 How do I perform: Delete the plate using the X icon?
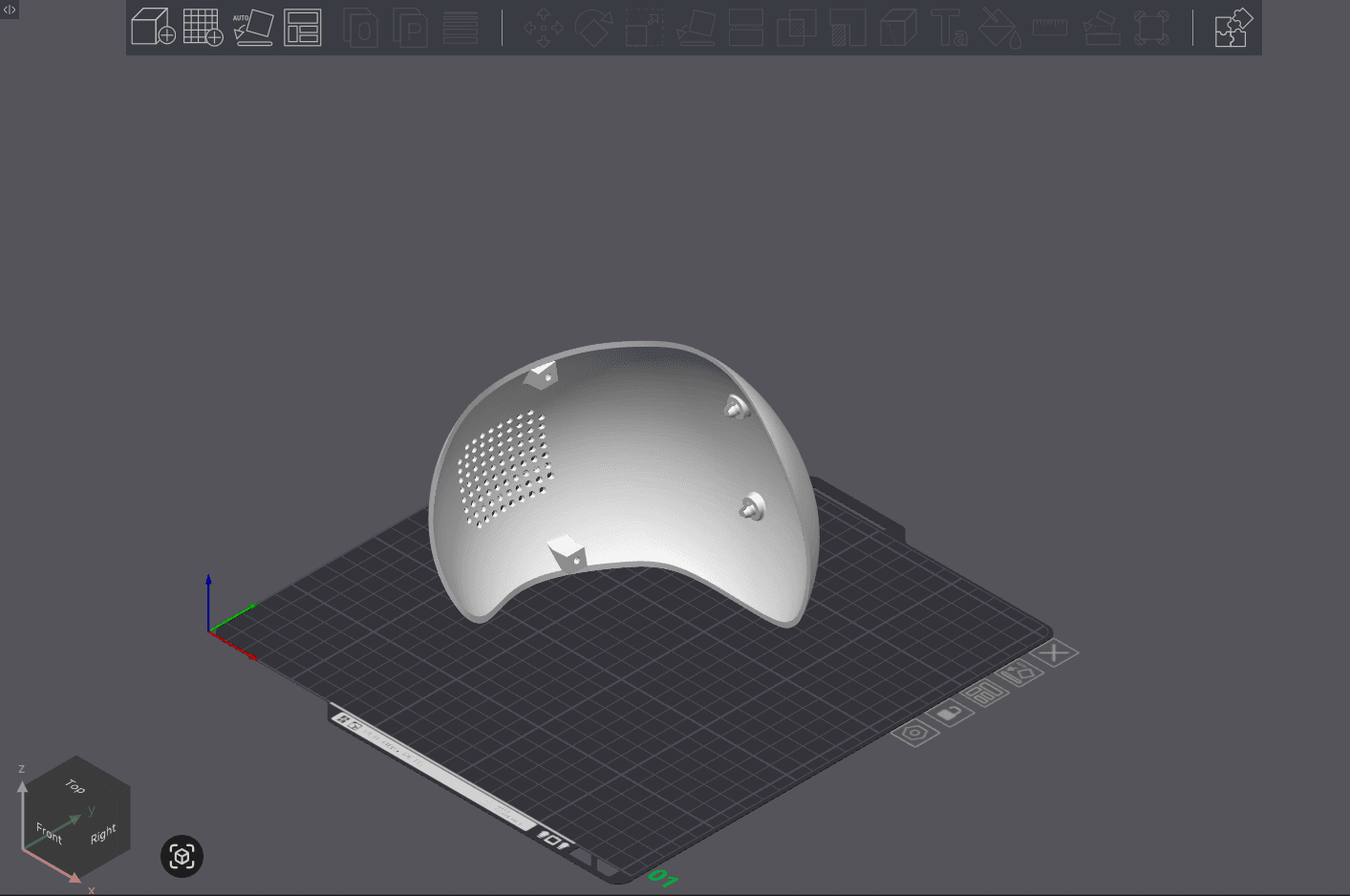(x=1055, y=651)
